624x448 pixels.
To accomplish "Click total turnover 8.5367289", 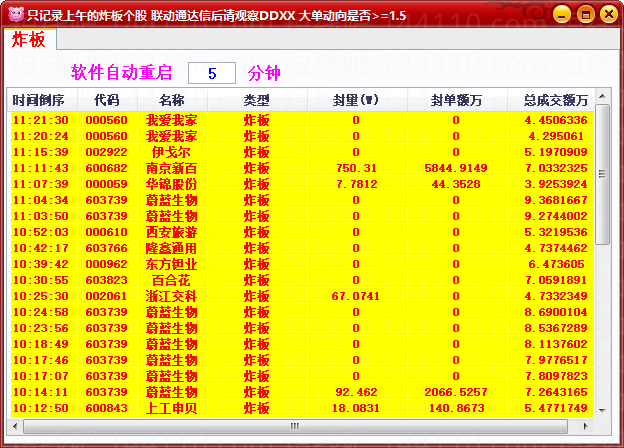I will click(x=556, y=328).
